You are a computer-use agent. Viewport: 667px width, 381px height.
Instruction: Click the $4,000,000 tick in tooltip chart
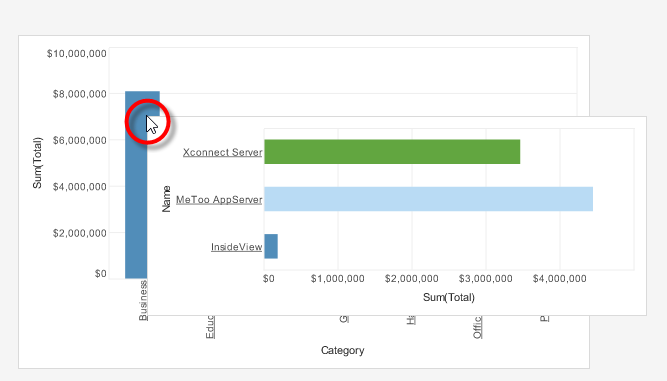[x=560, y=279]
